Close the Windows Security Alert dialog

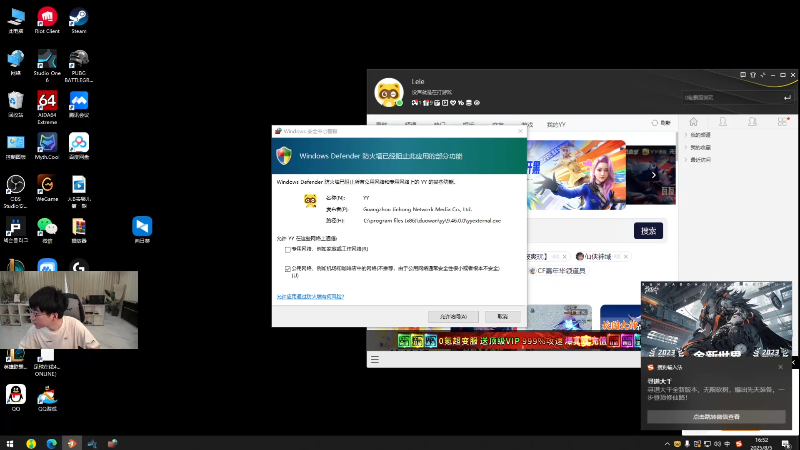520,131
